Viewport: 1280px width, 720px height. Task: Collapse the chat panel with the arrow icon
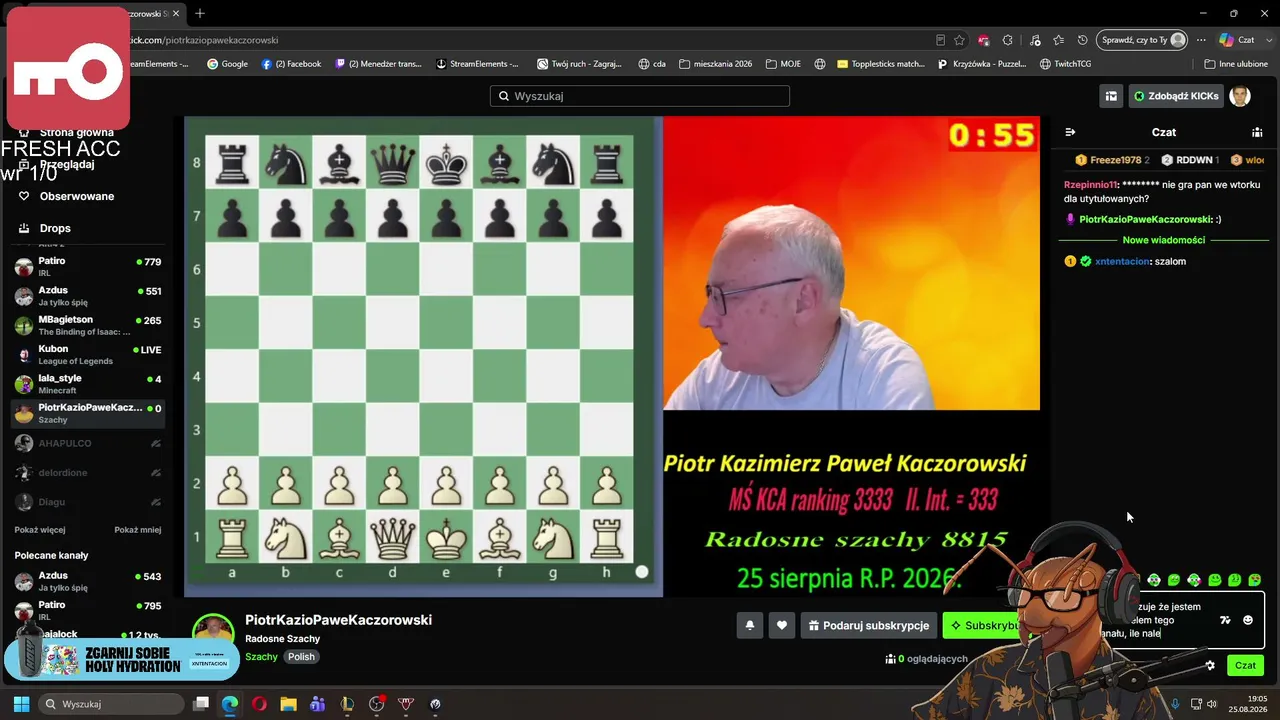tap(1070, 132)
